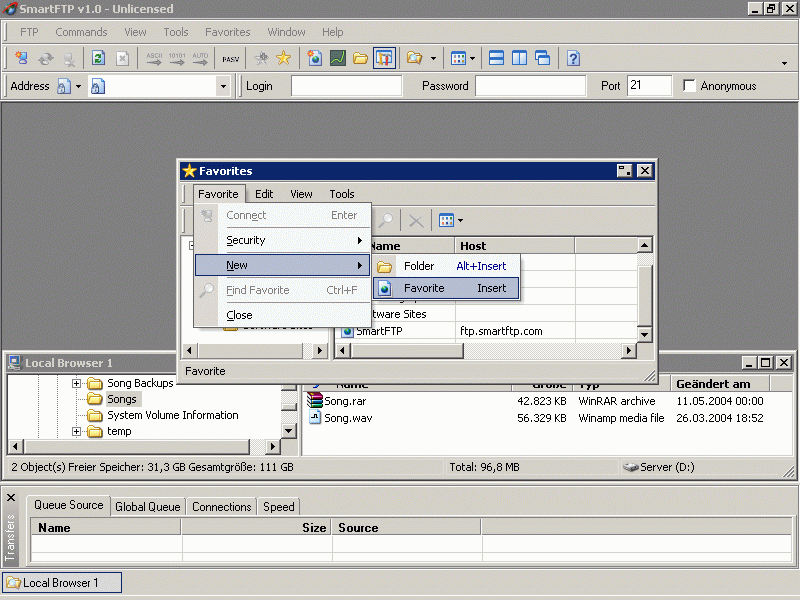The height and width of the screenshot is (600, 800).
Task: Open Favorites via yellow star toolbar icon
Action: 283,58
